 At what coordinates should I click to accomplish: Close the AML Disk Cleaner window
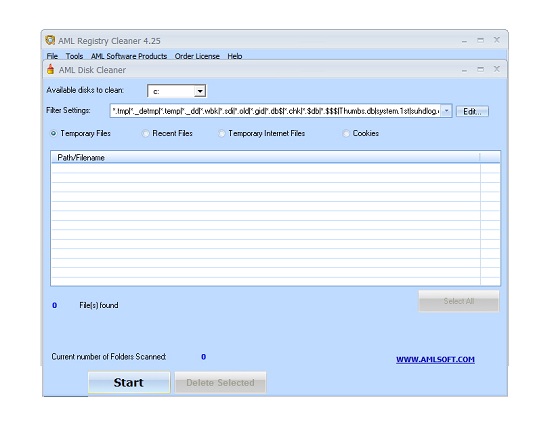click(497, 69)
